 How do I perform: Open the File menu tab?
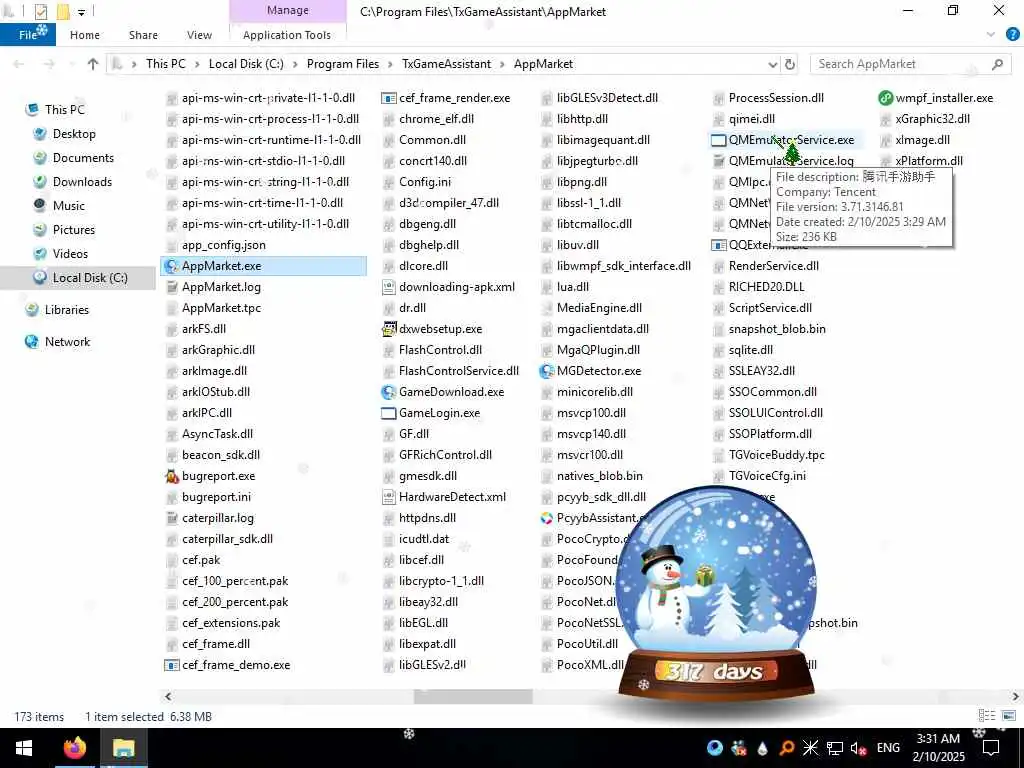click(28, 35)
